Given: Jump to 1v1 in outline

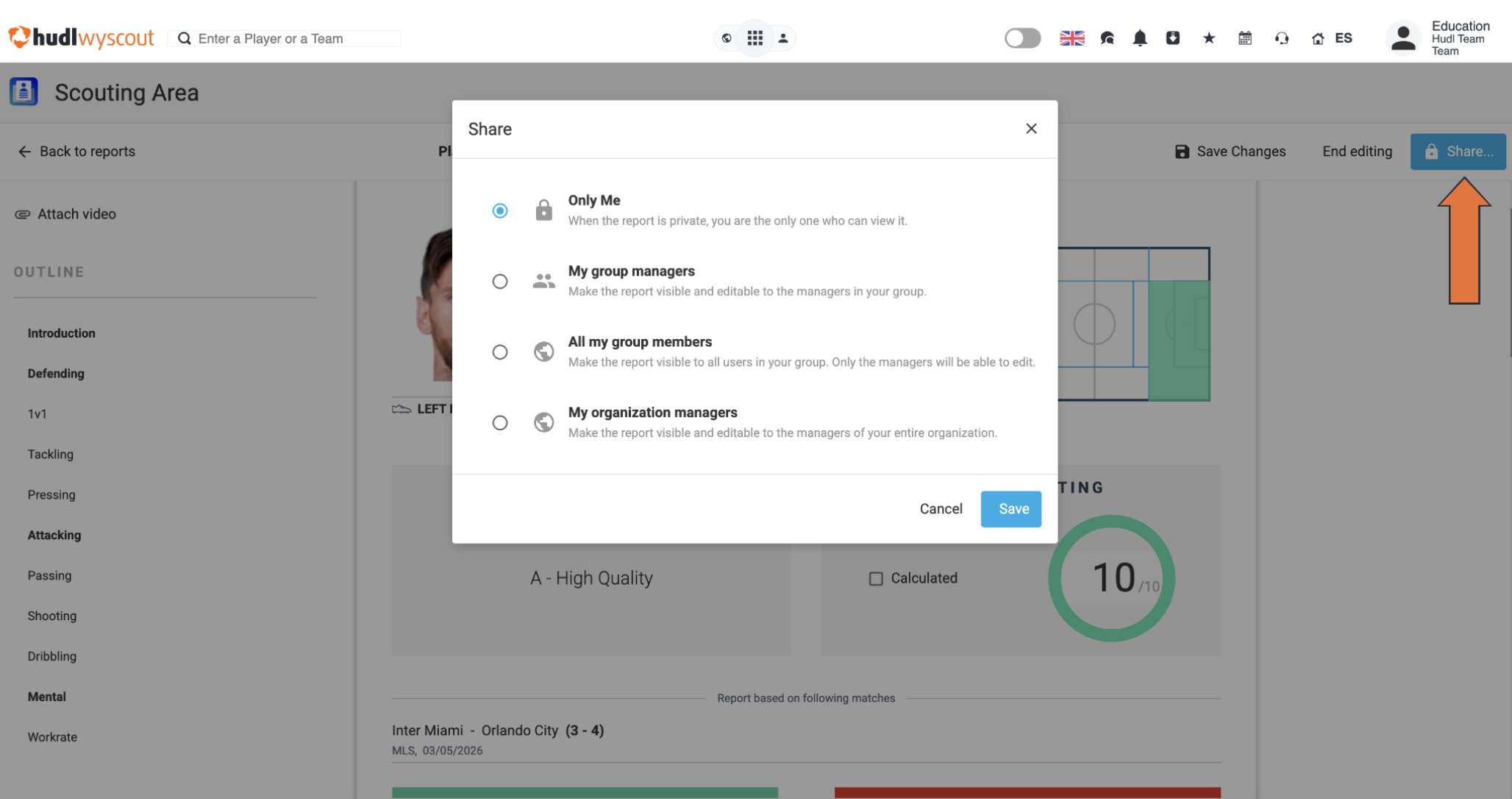Looking at the screenshot, I should point(38,414).
